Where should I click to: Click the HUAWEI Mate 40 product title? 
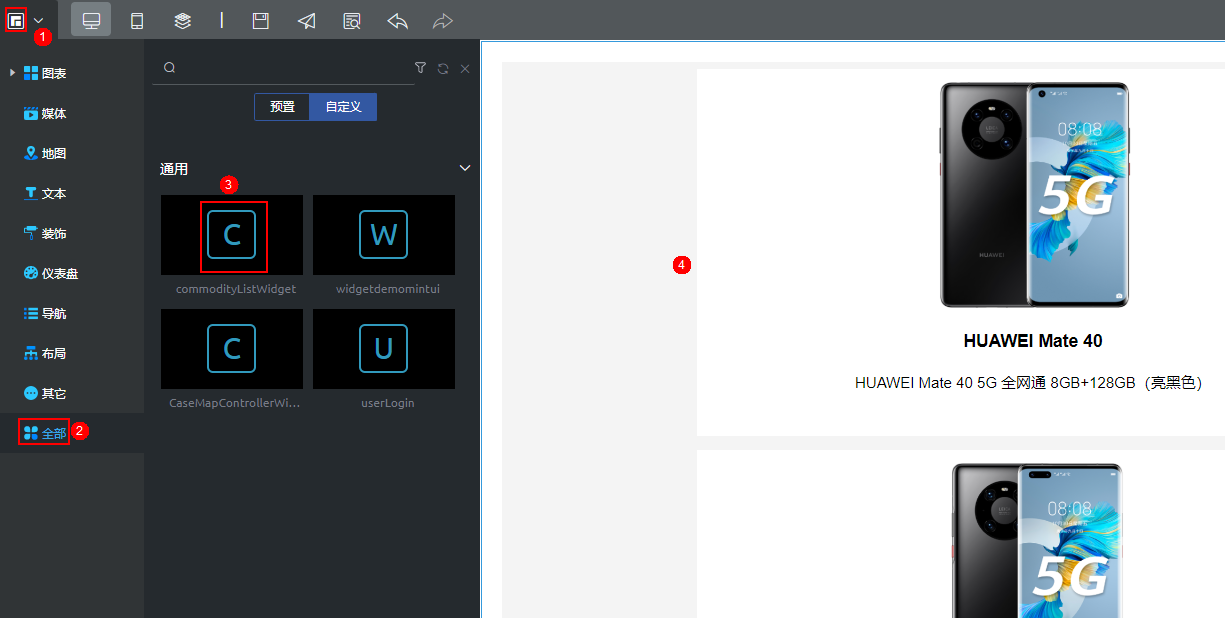tap(1033, 341)
